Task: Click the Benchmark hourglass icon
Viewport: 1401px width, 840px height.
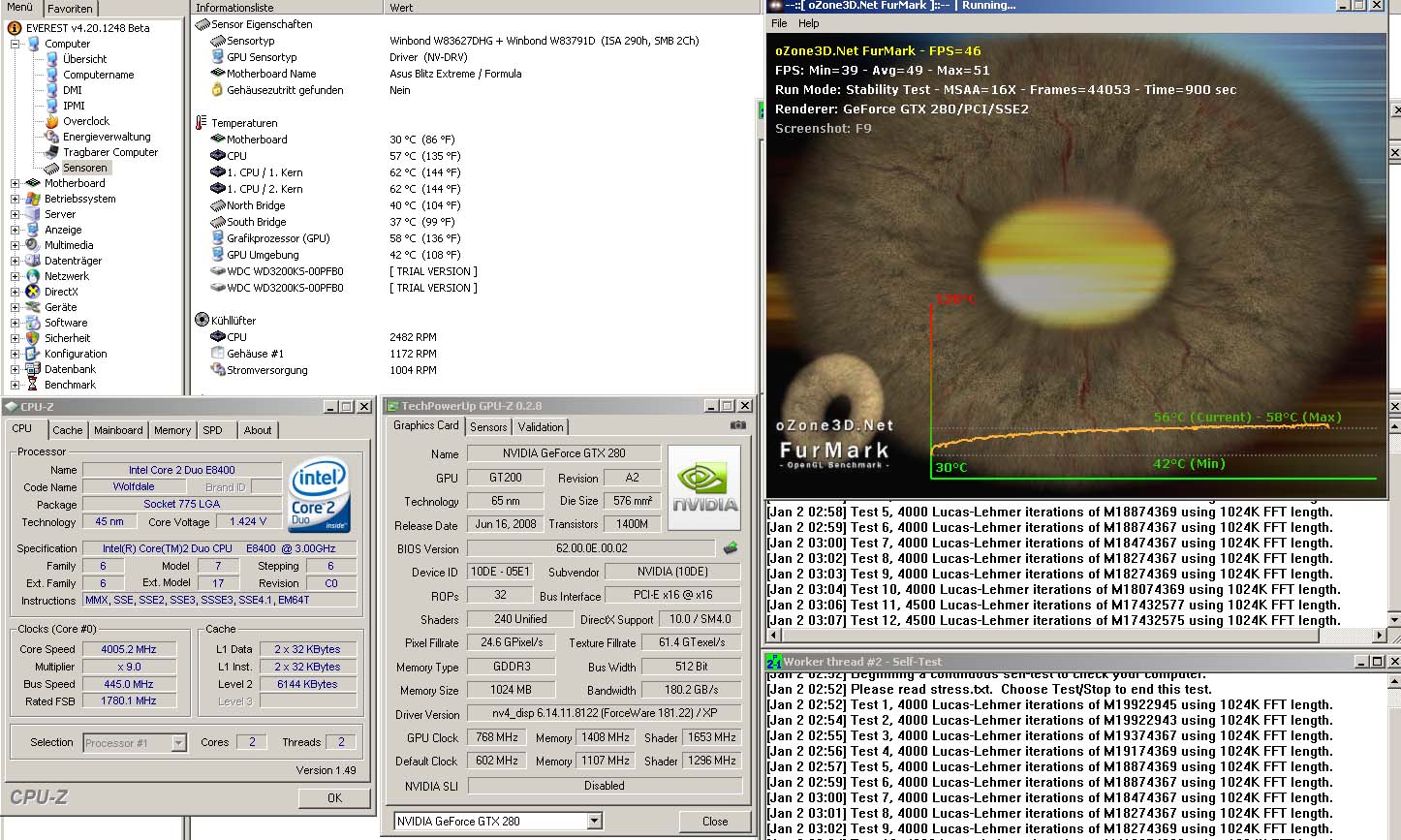Action: click(33, 385)
